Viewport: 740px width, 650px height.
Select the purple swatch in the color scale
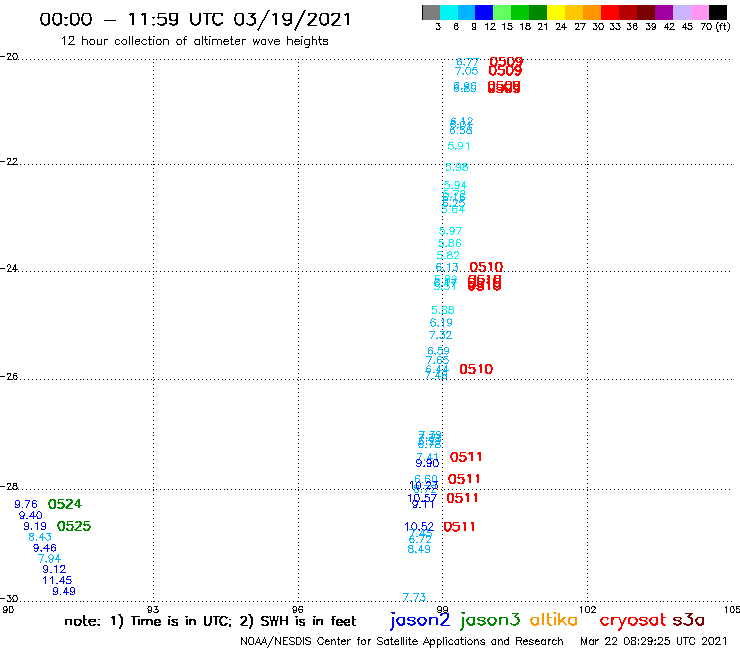click(664, 12)
